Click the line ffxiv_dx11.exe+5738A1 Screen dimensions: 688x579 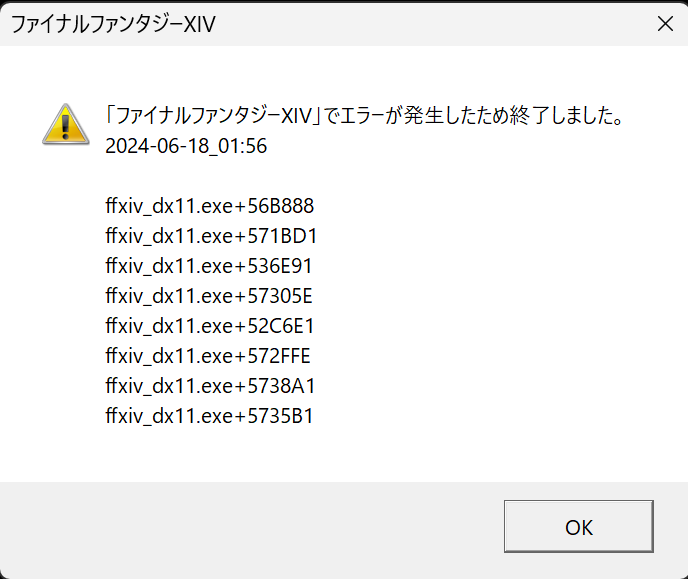(210, 386)
